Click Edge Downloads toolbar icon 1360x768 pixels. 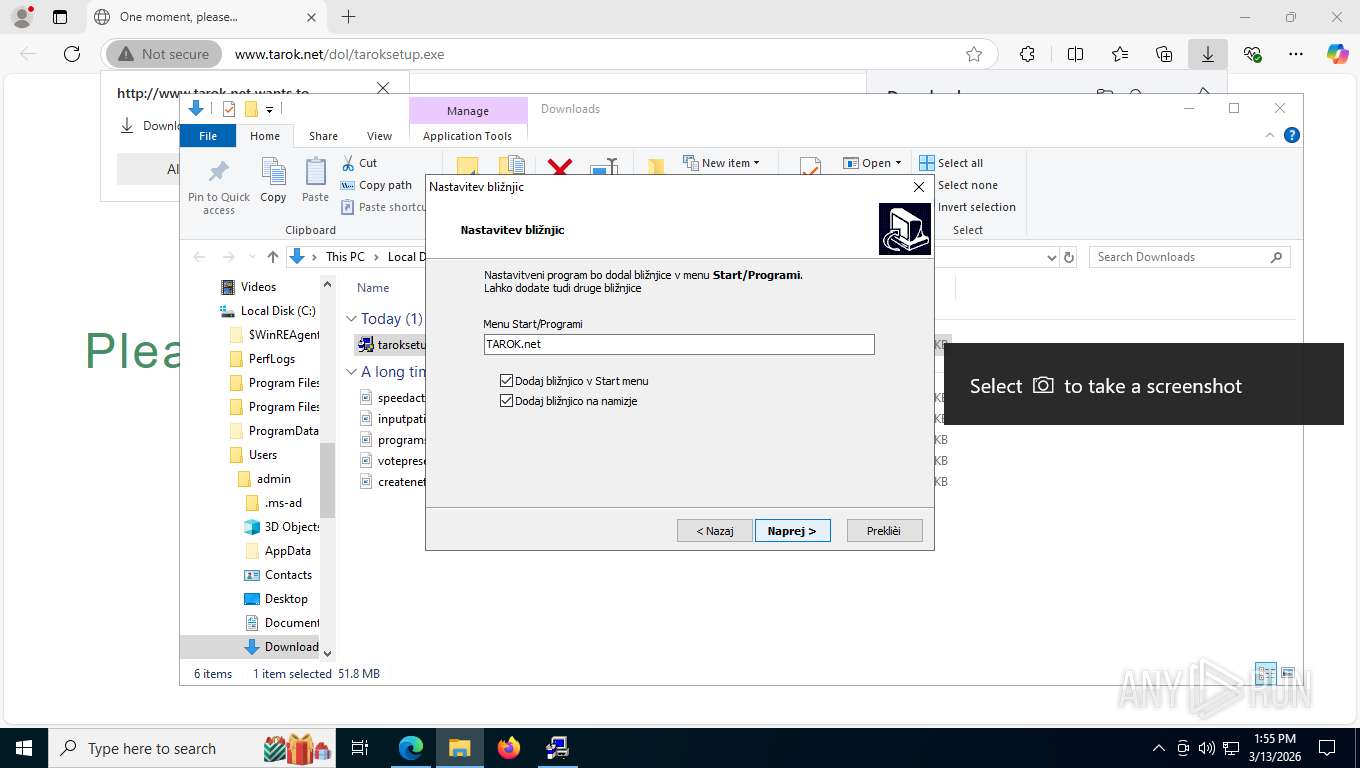coord(1208,54)
